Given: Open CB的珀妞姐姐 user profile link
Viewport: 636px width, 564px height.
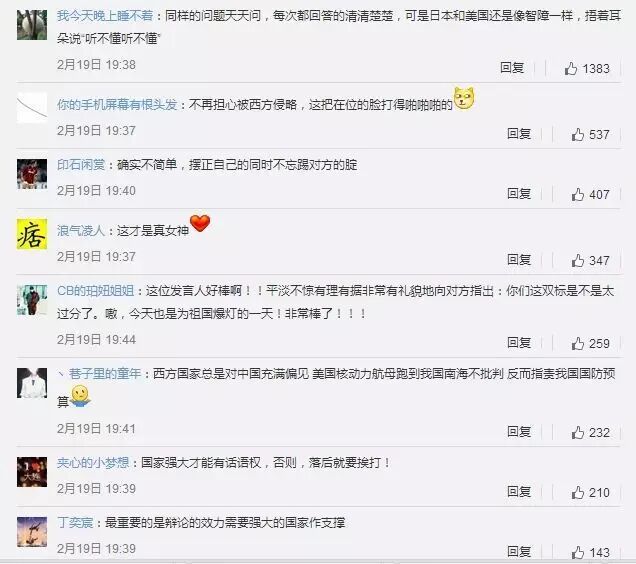Looking at the screenshot, I should tap(95, 291).
